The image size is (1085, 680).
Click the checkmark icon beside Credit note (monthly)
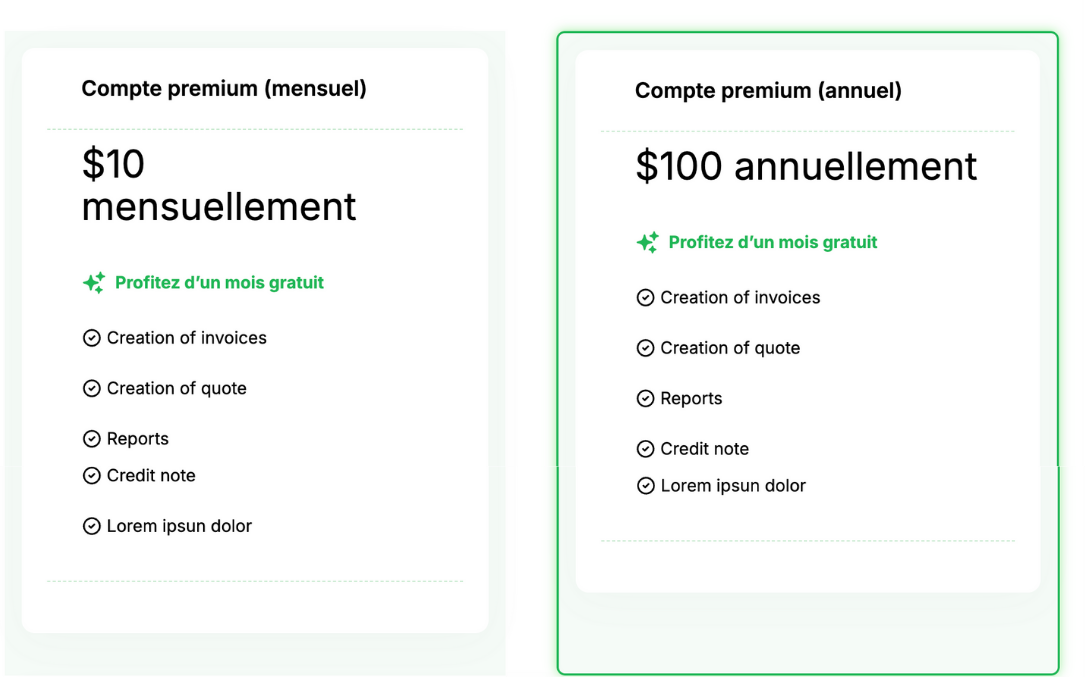click(x=91, y=475)
